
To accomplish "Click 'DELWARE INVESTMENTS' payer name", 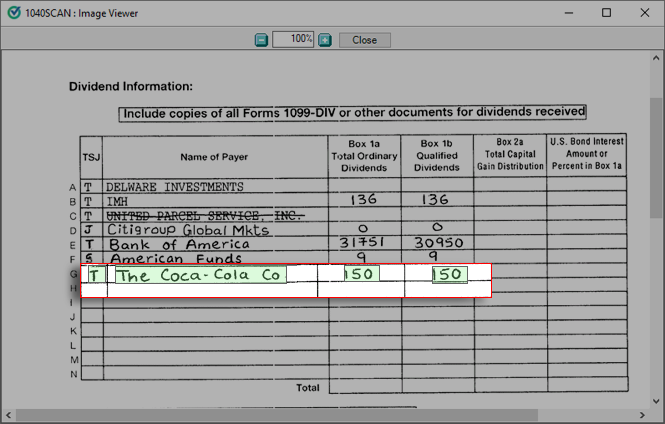I will [174, 187].
